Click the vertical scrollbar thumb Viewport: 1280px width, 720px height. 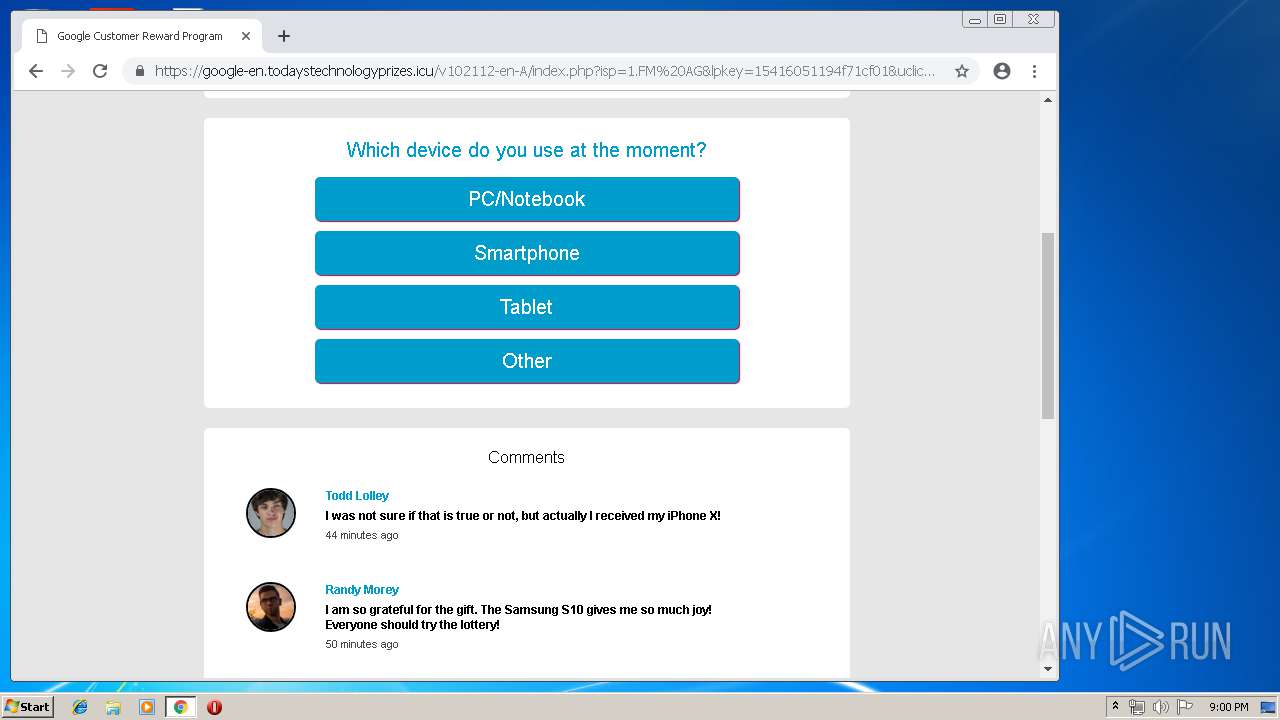[x=1048, y=326]
